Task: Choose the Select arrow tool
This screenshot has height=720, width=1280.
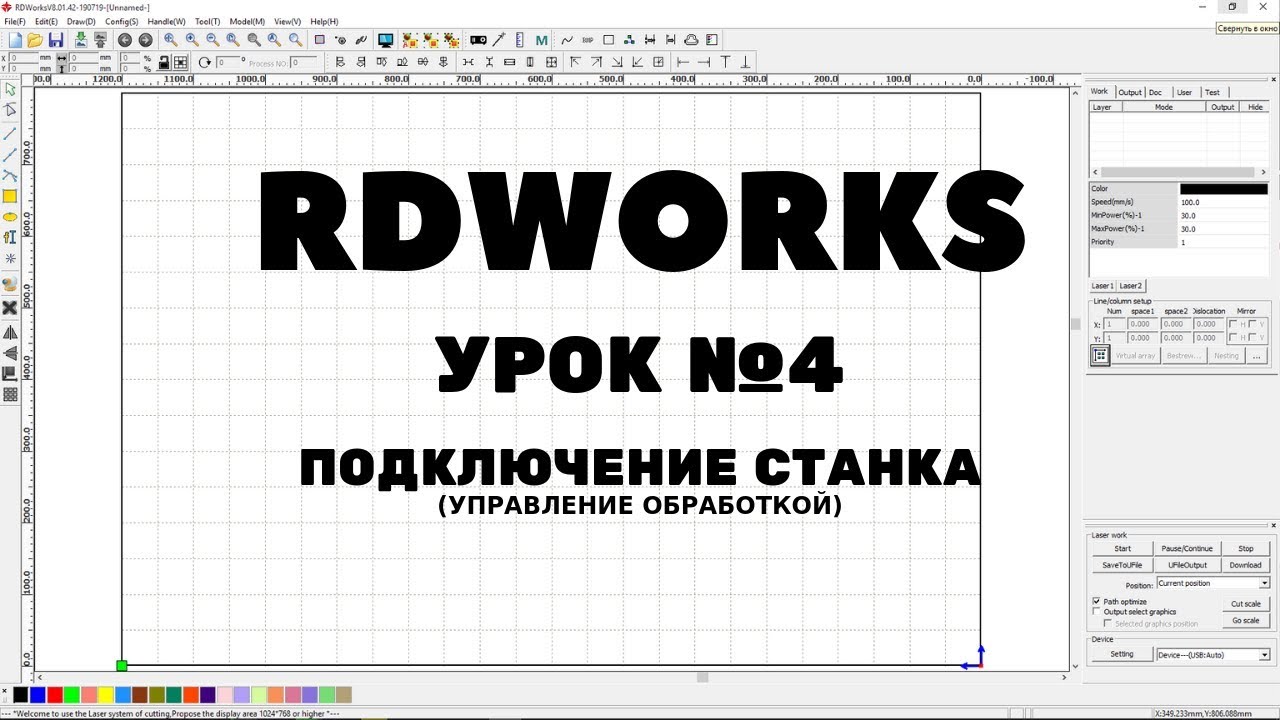Action: point(10,90)
